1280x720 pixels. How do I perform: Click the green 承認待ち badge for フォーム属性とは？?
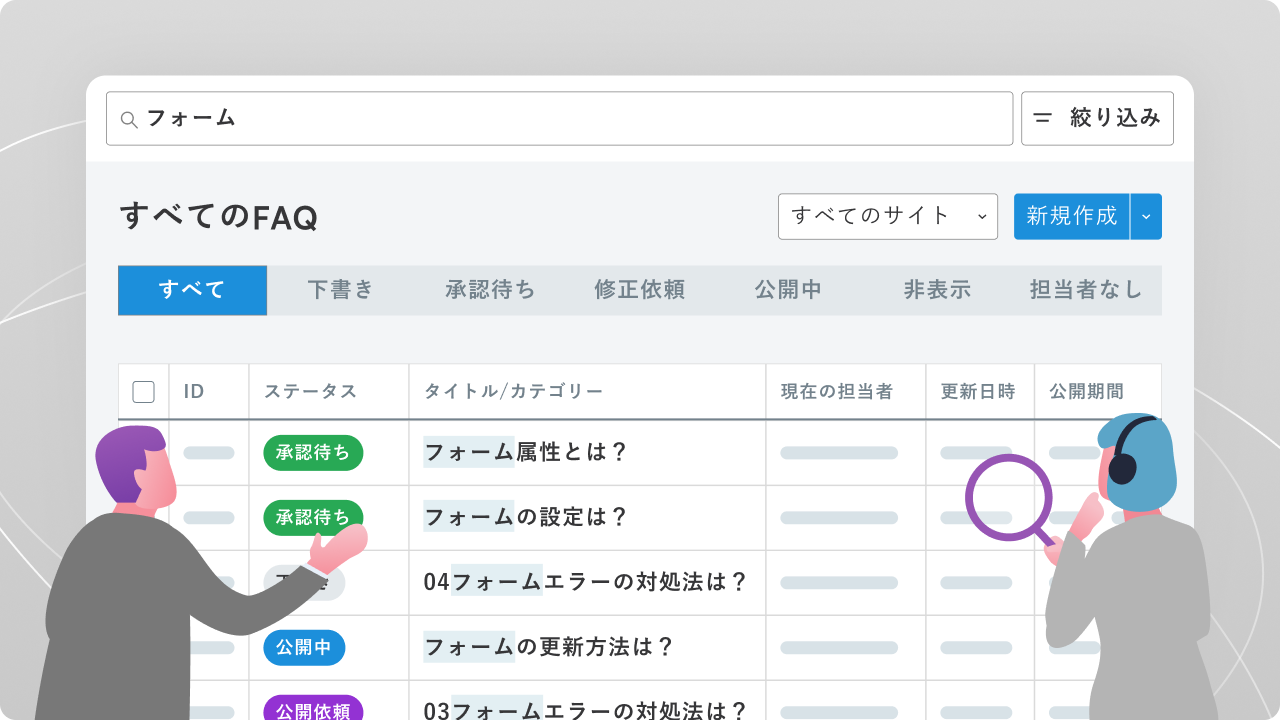[313, 453]
